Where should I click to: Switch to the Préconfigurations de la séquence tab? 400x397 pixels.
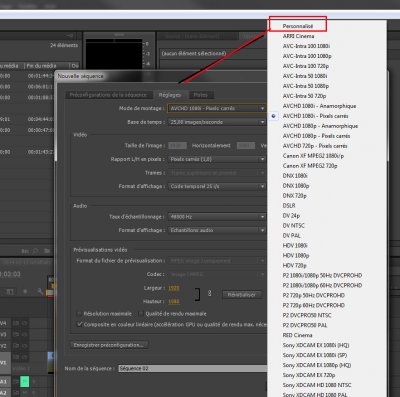108,95
